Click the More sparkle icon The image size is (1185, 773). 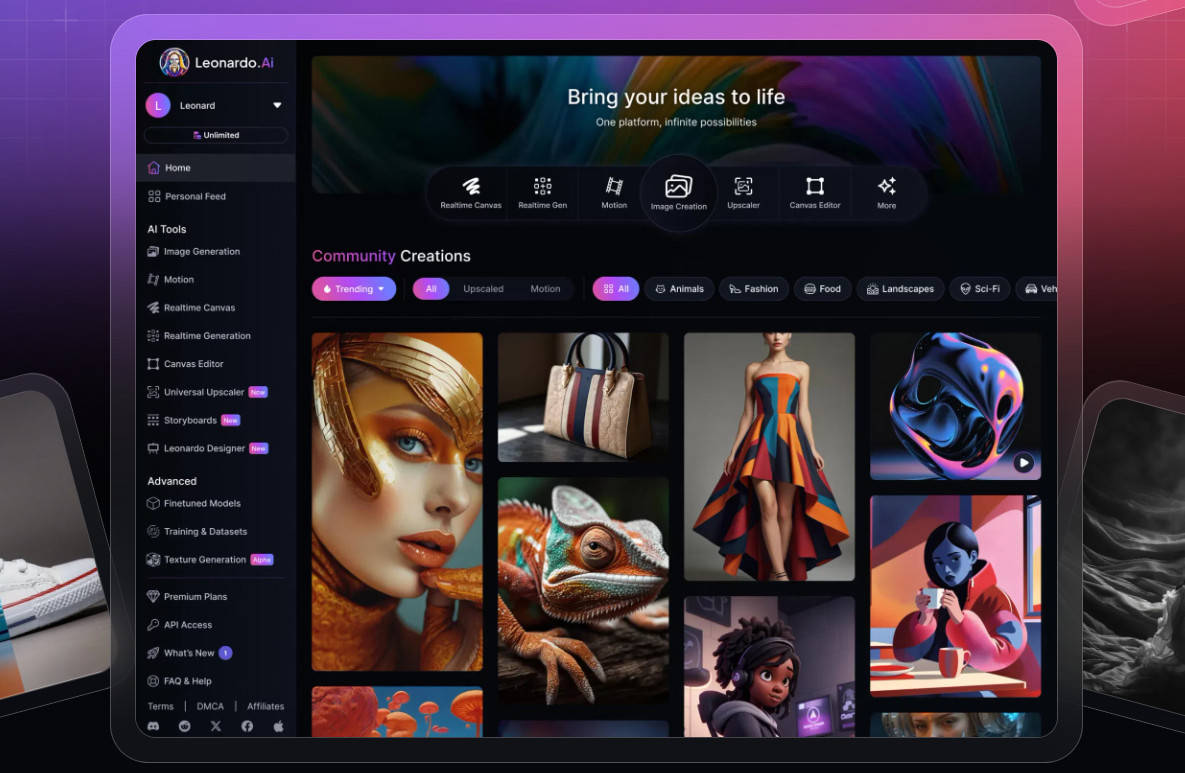coord(886,192)
